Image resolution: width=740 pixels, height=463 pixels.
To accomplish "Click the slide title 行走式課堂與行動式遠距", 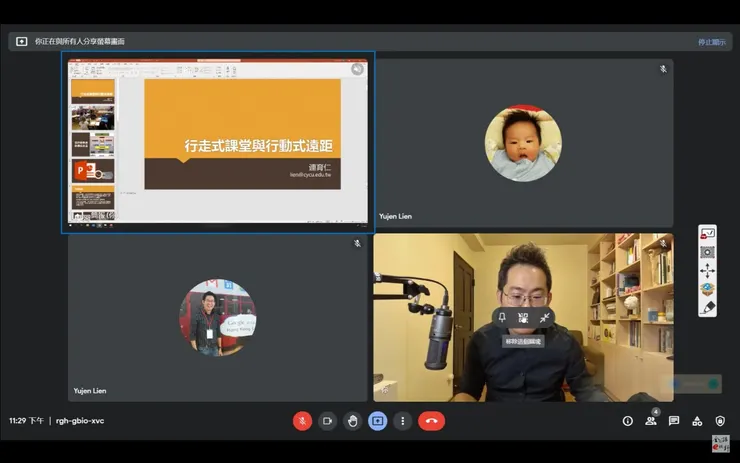I will [x=259, y=146].
